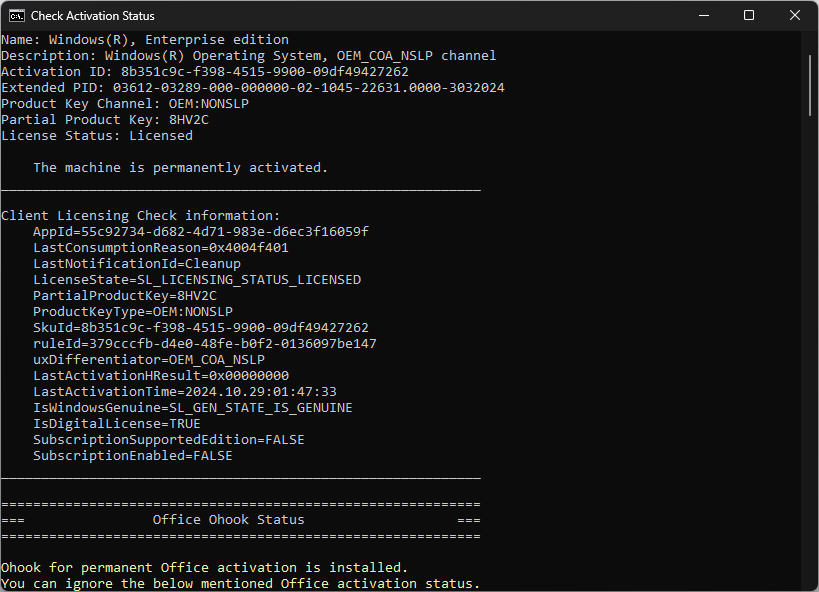Close the Check Activation Status window
Image resolution: width=819 pixels, height=592 pixels.
click(795, 16)
